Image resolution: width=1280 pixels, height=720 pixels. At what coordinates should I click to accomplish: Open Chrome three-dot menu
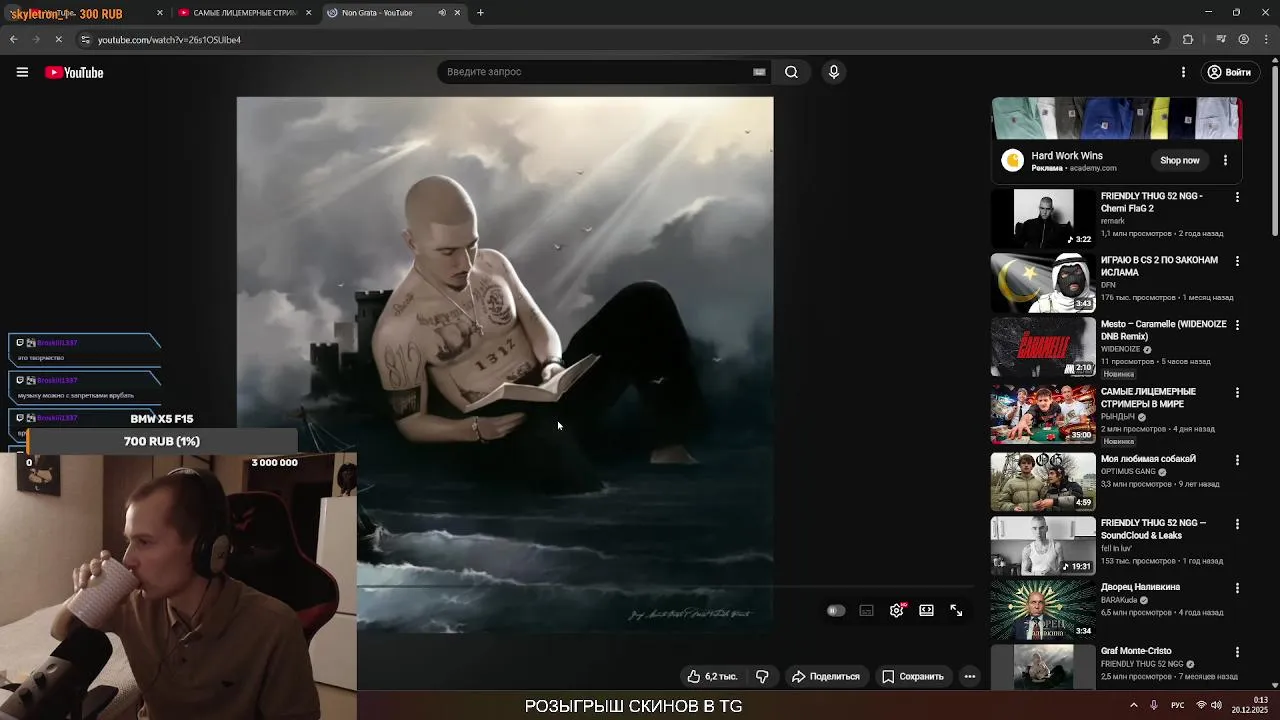point(1266,40)
